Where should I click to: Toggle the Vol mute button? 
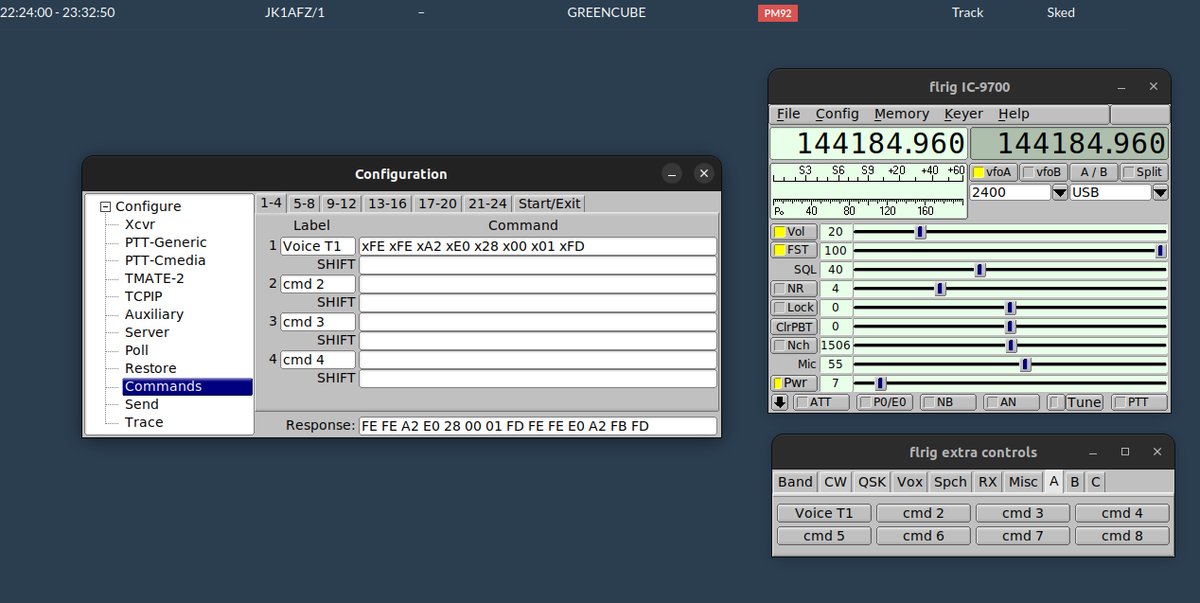794,232
